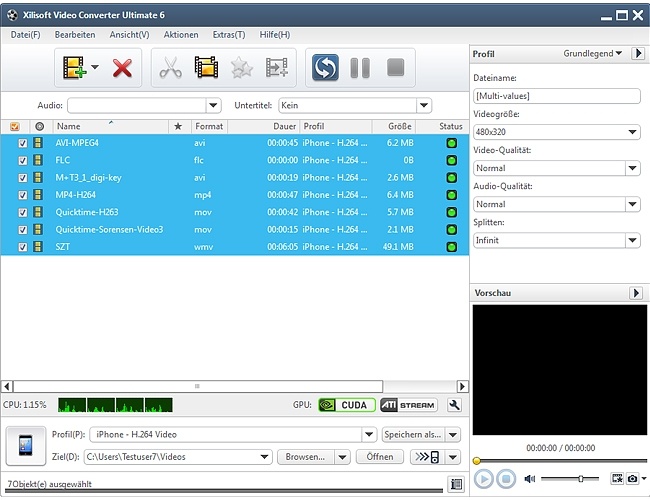Click the Pause conversion icon
Viewport: 650px width, 500px height.
[x=359, y=68]
